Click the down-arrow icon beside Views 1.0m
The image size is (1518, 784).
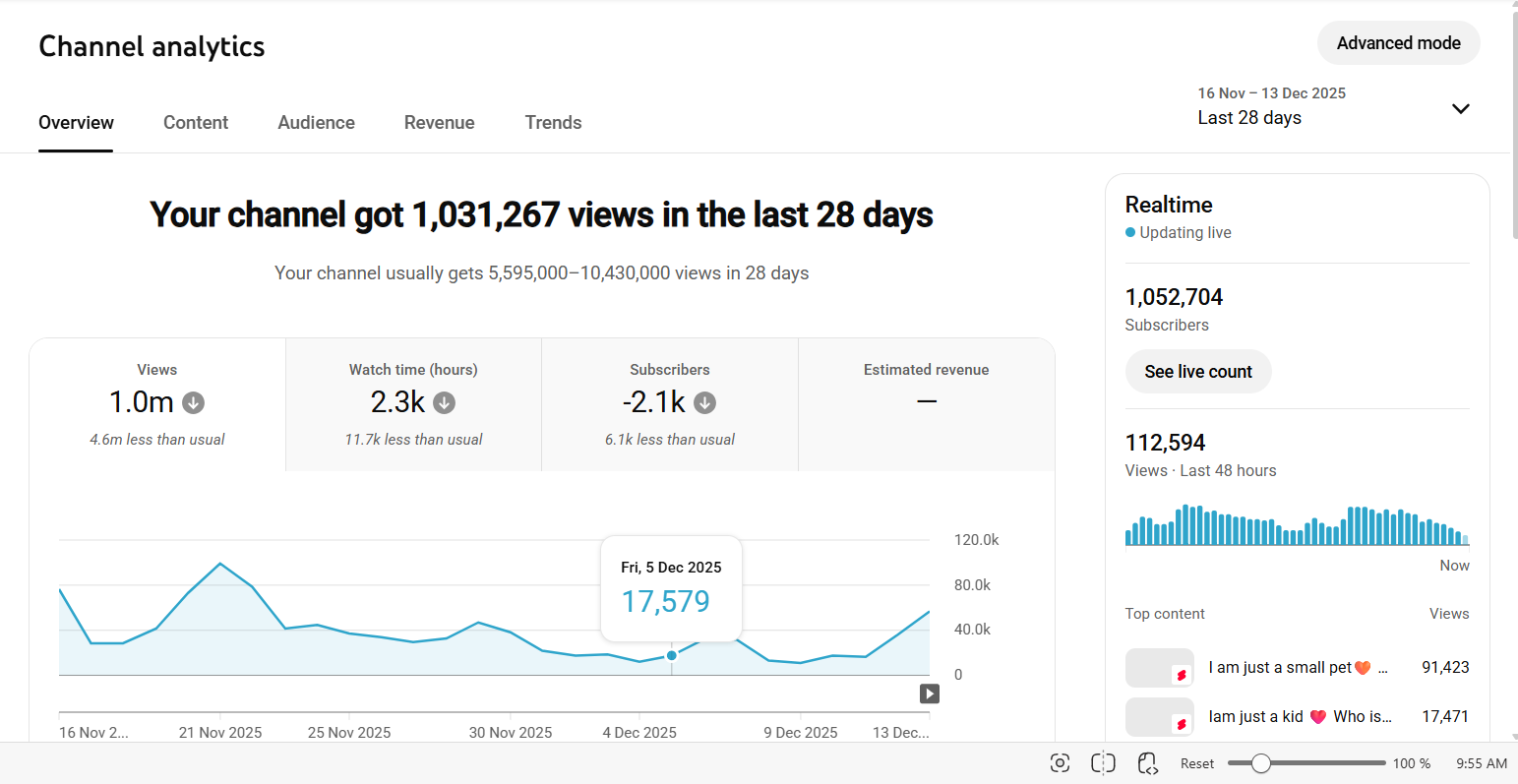point(194,402)
